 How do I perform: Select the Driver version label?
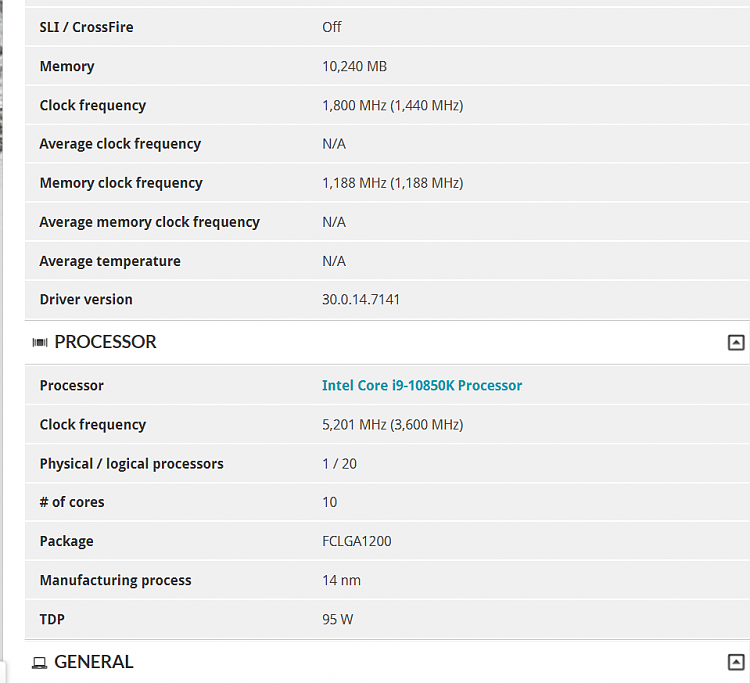[86, 299]
